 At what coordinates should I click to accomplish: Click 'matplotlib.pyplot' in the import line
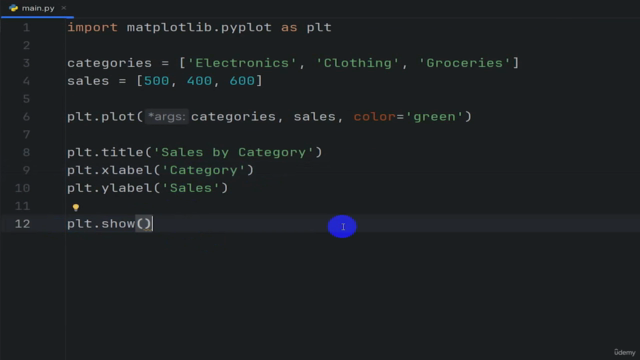pos(199,27)
